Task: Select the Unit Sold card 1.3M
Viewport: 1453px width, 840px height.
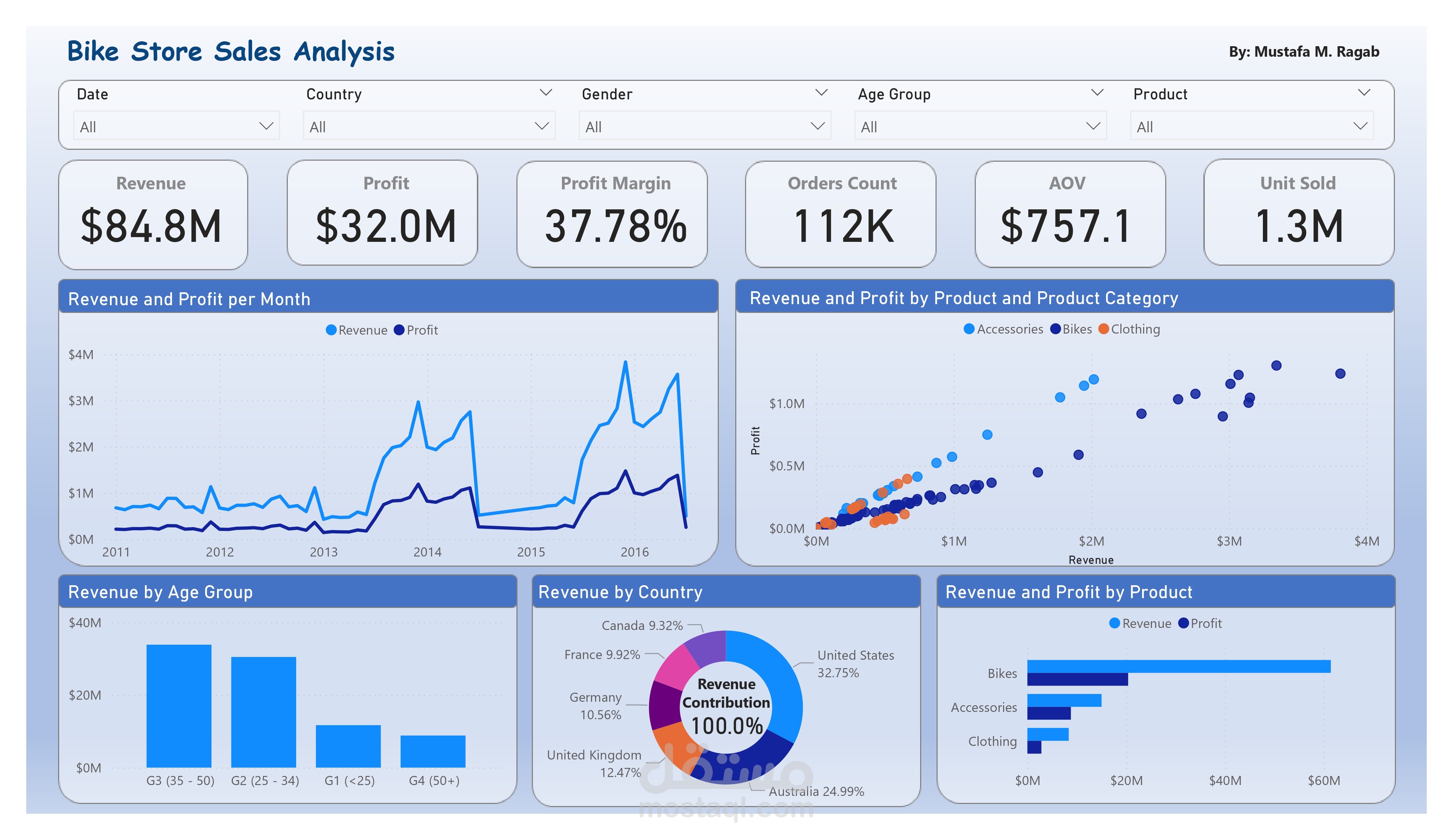Action: 1299,212
